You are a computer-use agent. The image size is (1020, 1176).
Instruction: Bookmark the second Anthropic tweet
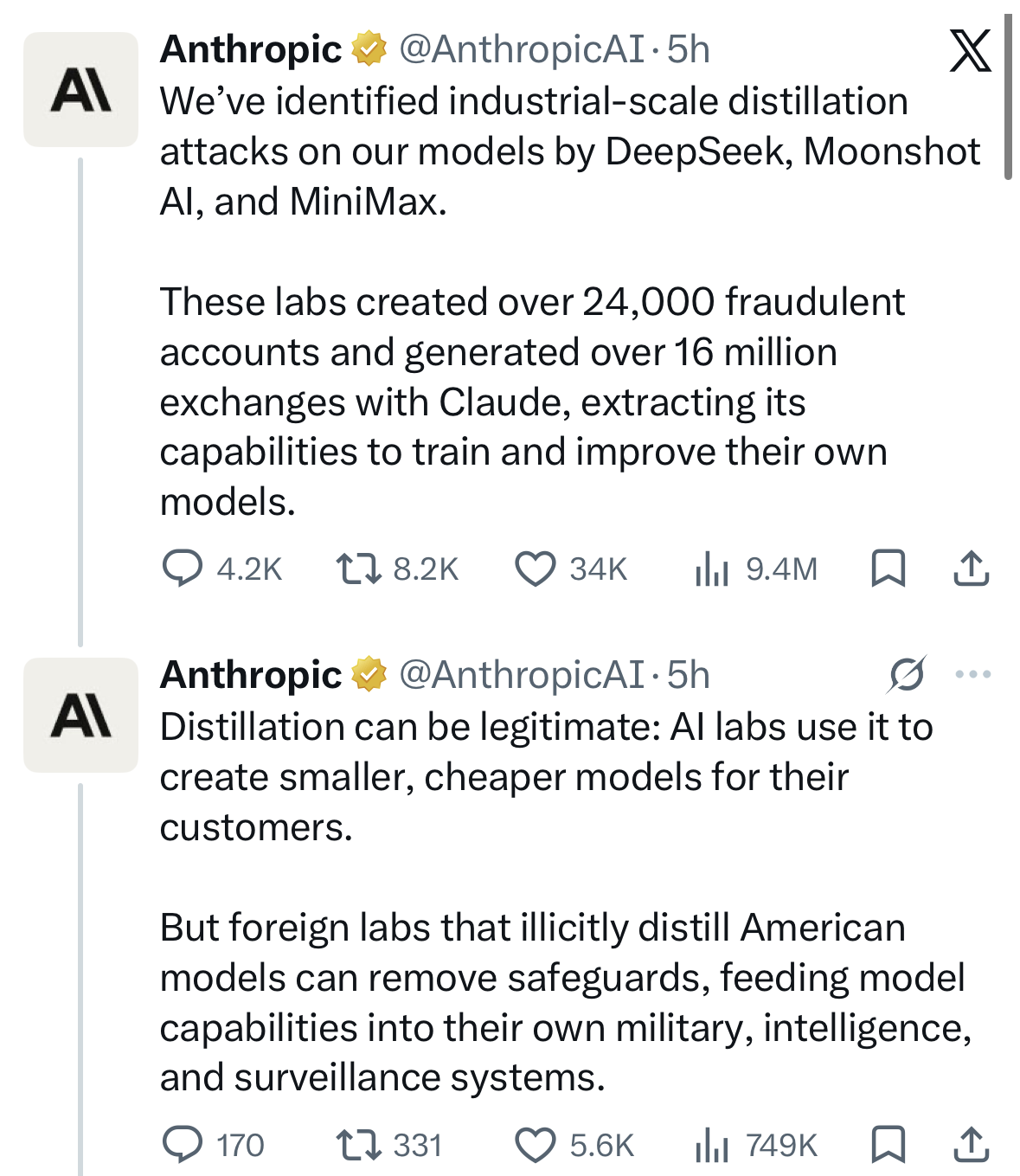888,1145
